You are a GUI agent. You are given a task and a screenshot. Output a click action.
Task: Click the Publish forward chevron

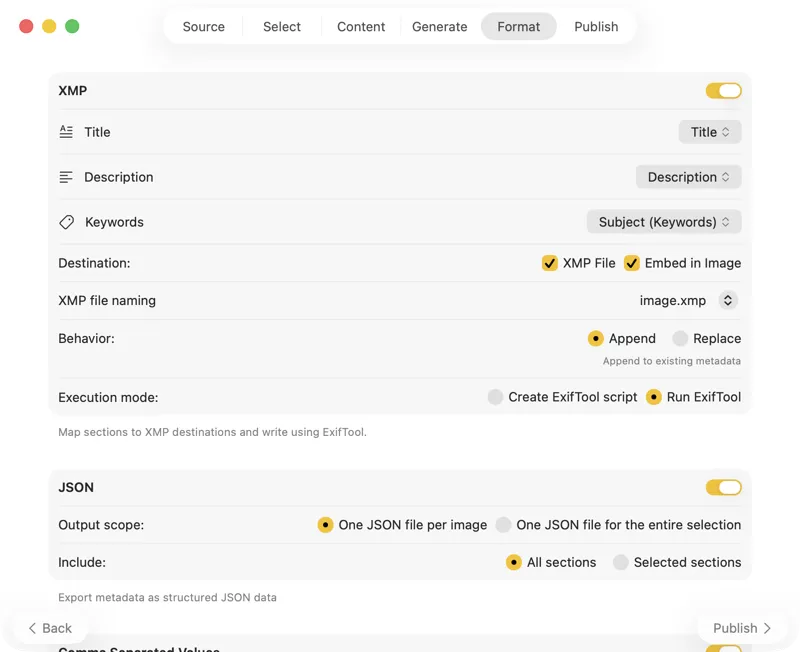[767, 628]
